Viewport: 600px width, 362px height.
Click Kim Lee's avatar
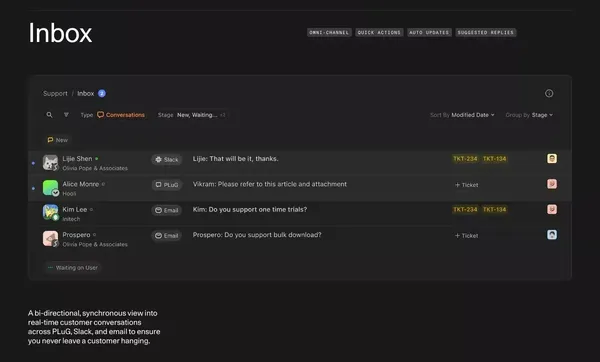(51, 213)
